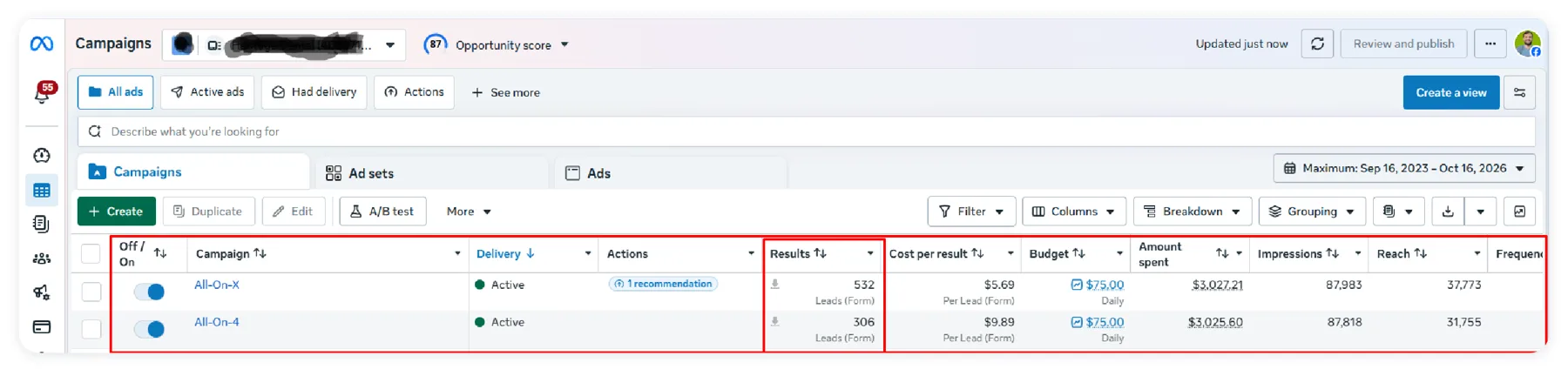Viewport: 1568px width, 376px height.
Task: Open the 1 recommendation badge
Action: 663,284
